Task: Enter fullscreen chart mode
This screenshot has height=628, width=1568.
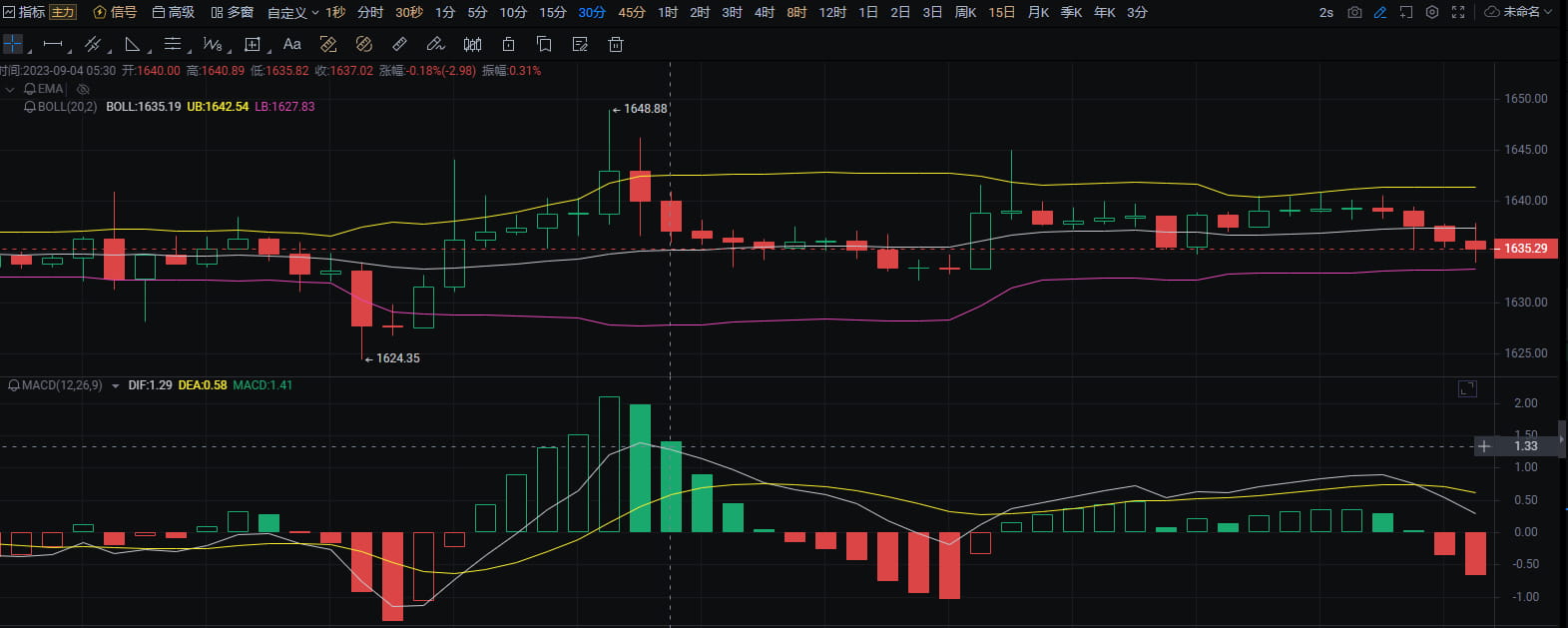Action: click(x=1458, y=12)
